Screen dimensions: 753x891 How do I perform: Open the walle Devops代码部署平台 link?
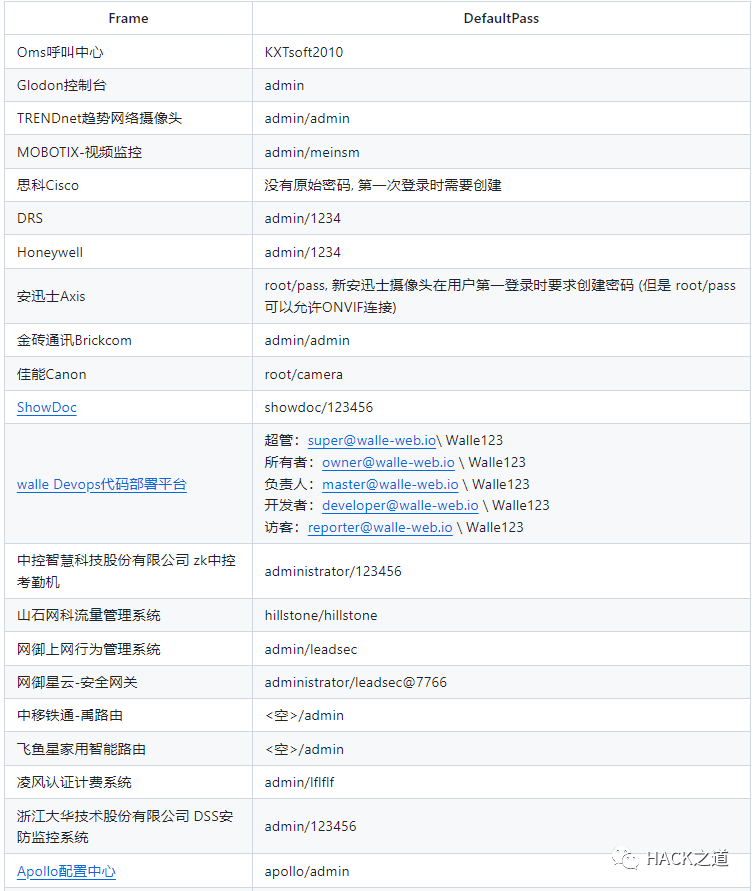click(102, 484)
